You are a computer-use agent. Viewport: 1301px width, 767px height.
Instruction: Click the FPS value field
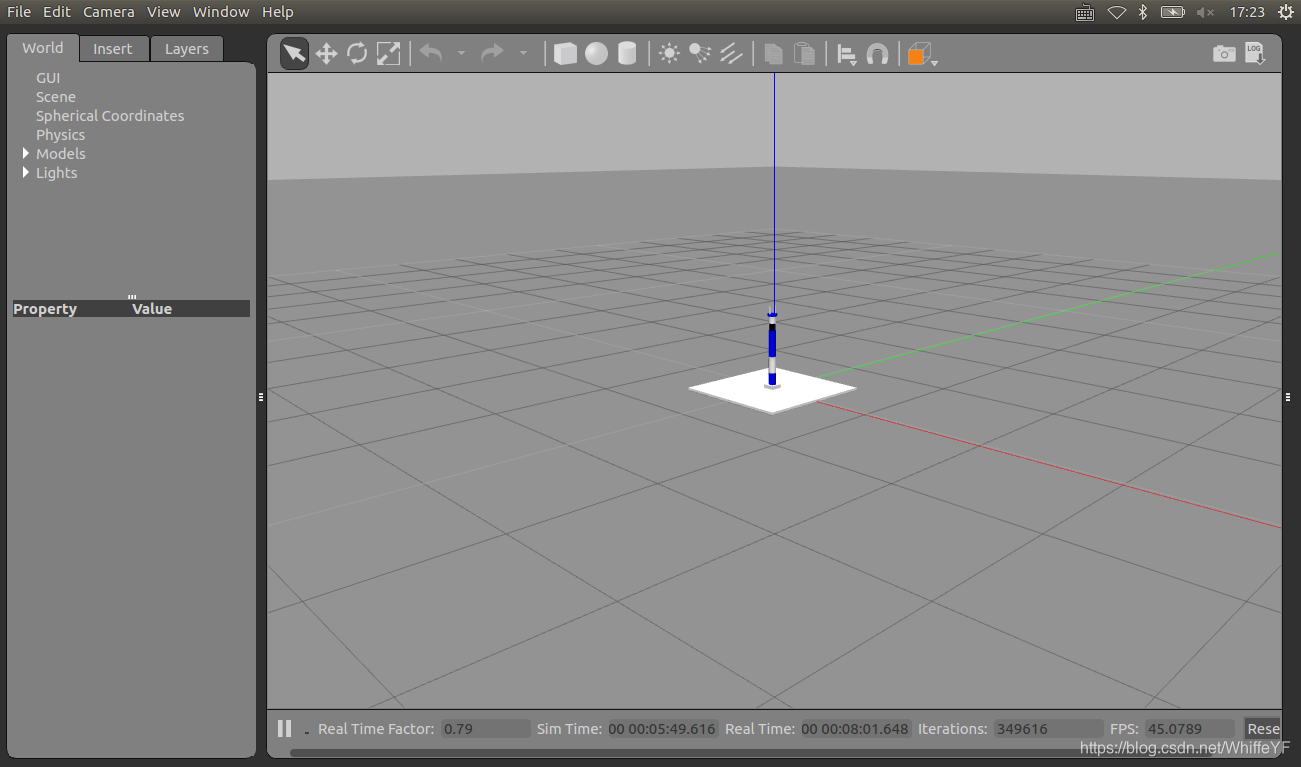[x=1189, y=728]
